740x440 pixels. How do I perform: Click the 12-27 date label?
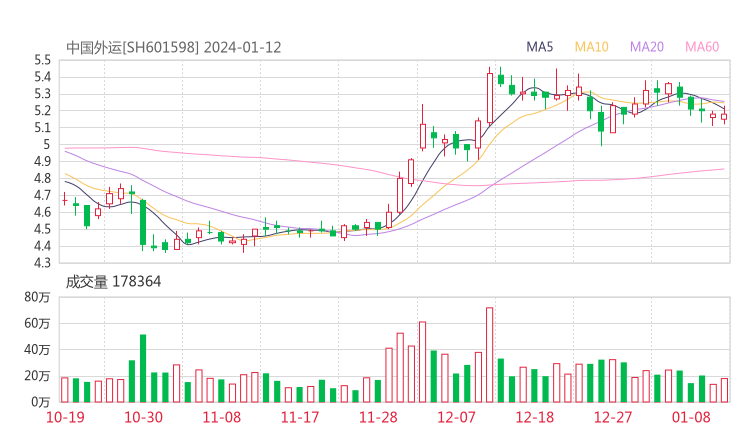tap(613, 417)
